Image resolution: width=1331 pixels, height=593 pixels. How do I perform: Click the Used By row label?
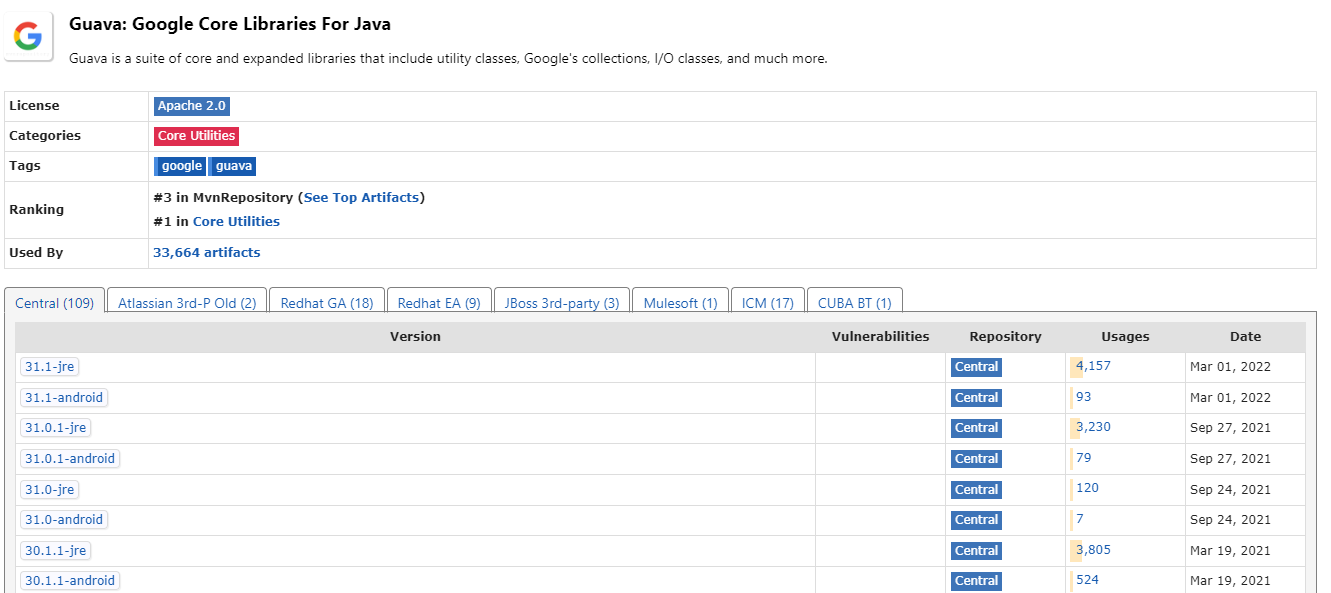(36, 253)
